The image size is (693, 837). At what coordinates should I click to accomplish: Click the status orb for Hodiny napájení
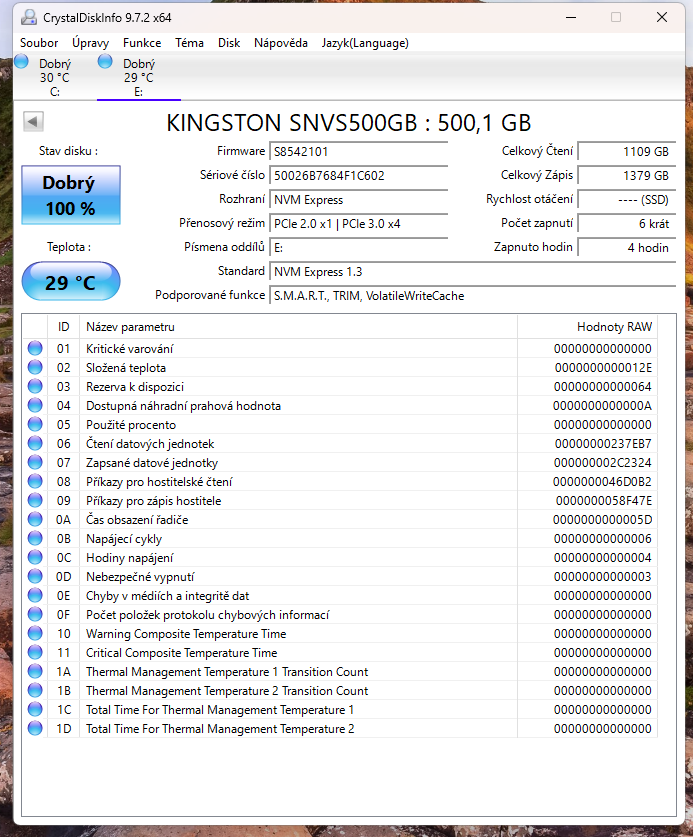(35, 558)
